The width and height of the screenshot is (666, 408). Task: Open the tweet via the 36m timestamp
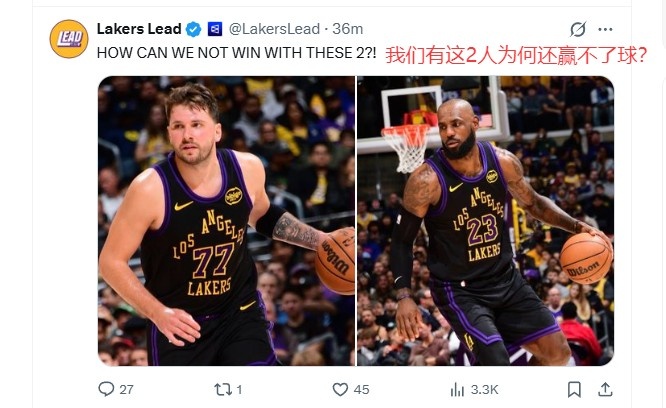click(347, 29)
